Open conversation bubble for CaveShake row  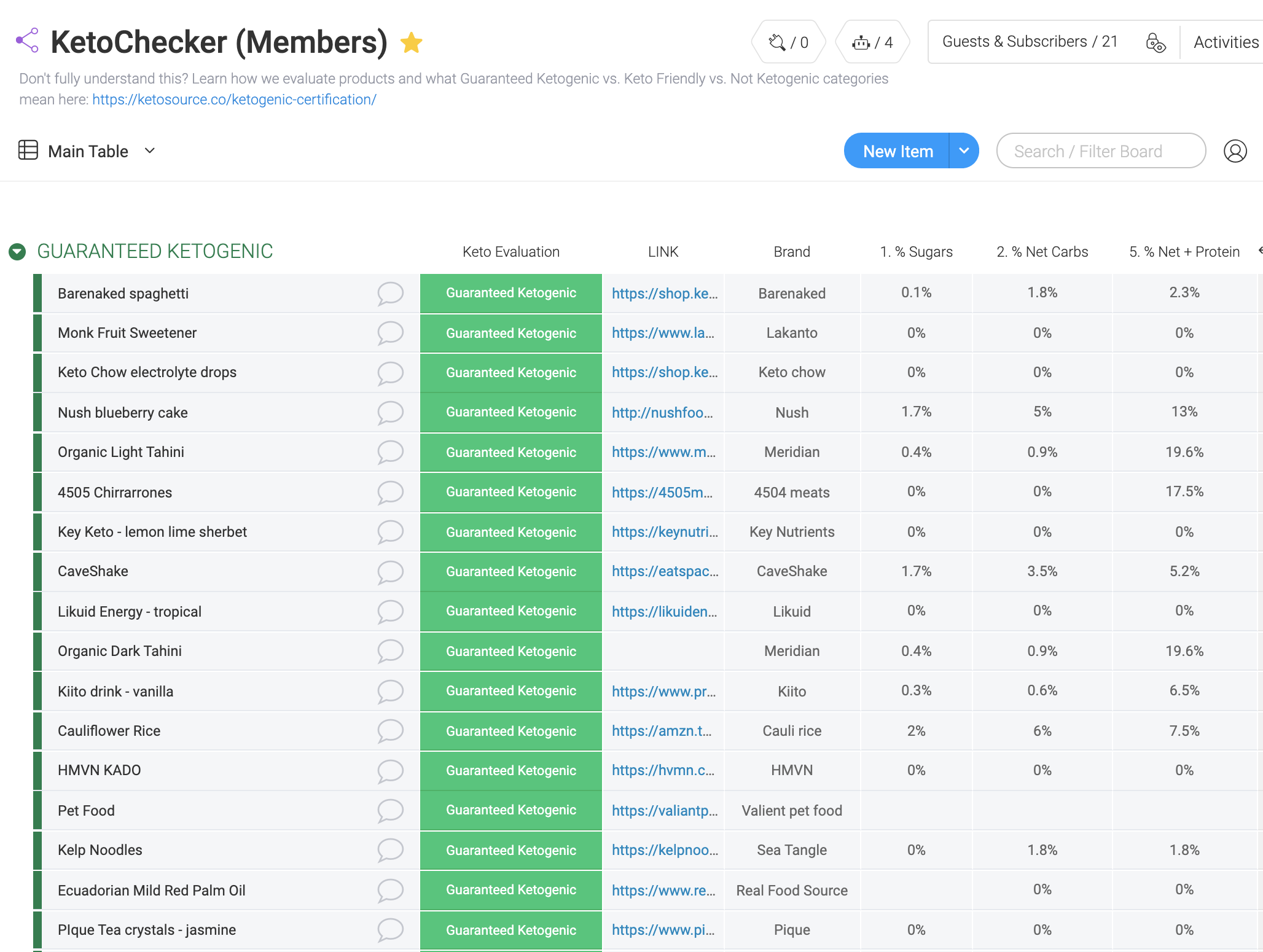(x=390, y=572)
